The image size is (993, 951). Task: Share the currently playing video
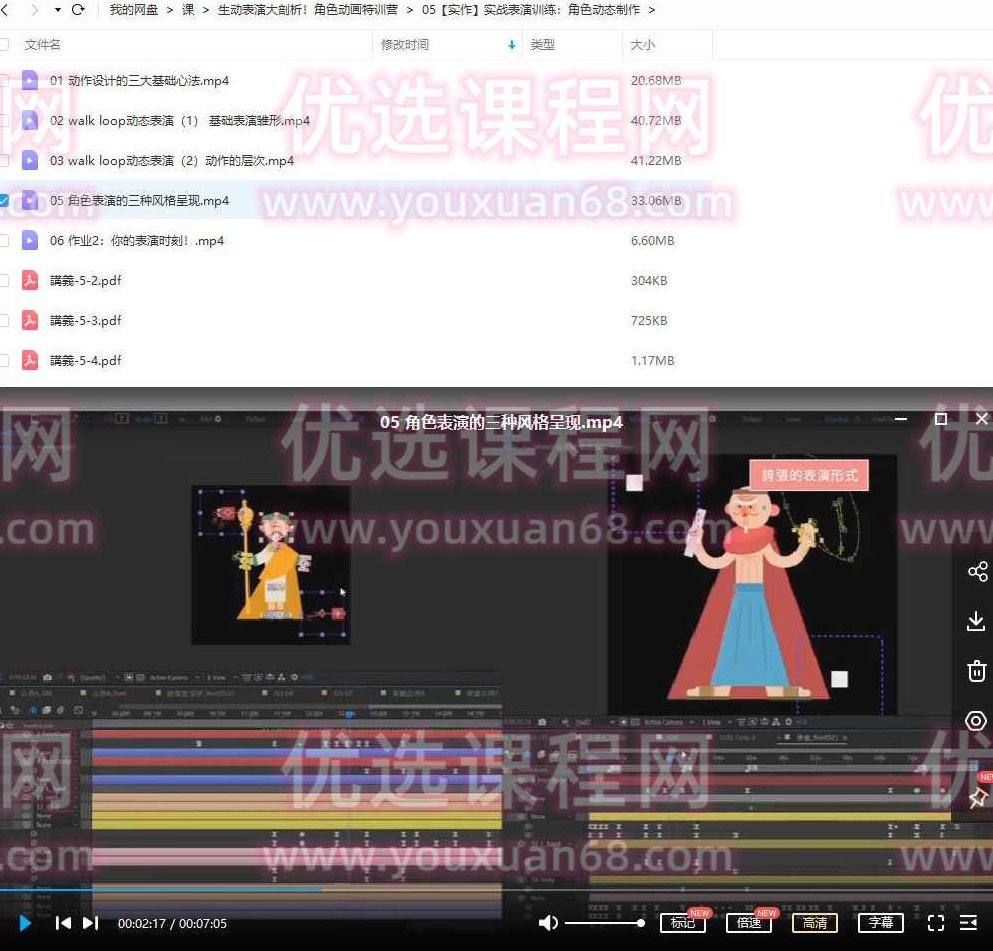pyautogui.click(x=976, y=571)
